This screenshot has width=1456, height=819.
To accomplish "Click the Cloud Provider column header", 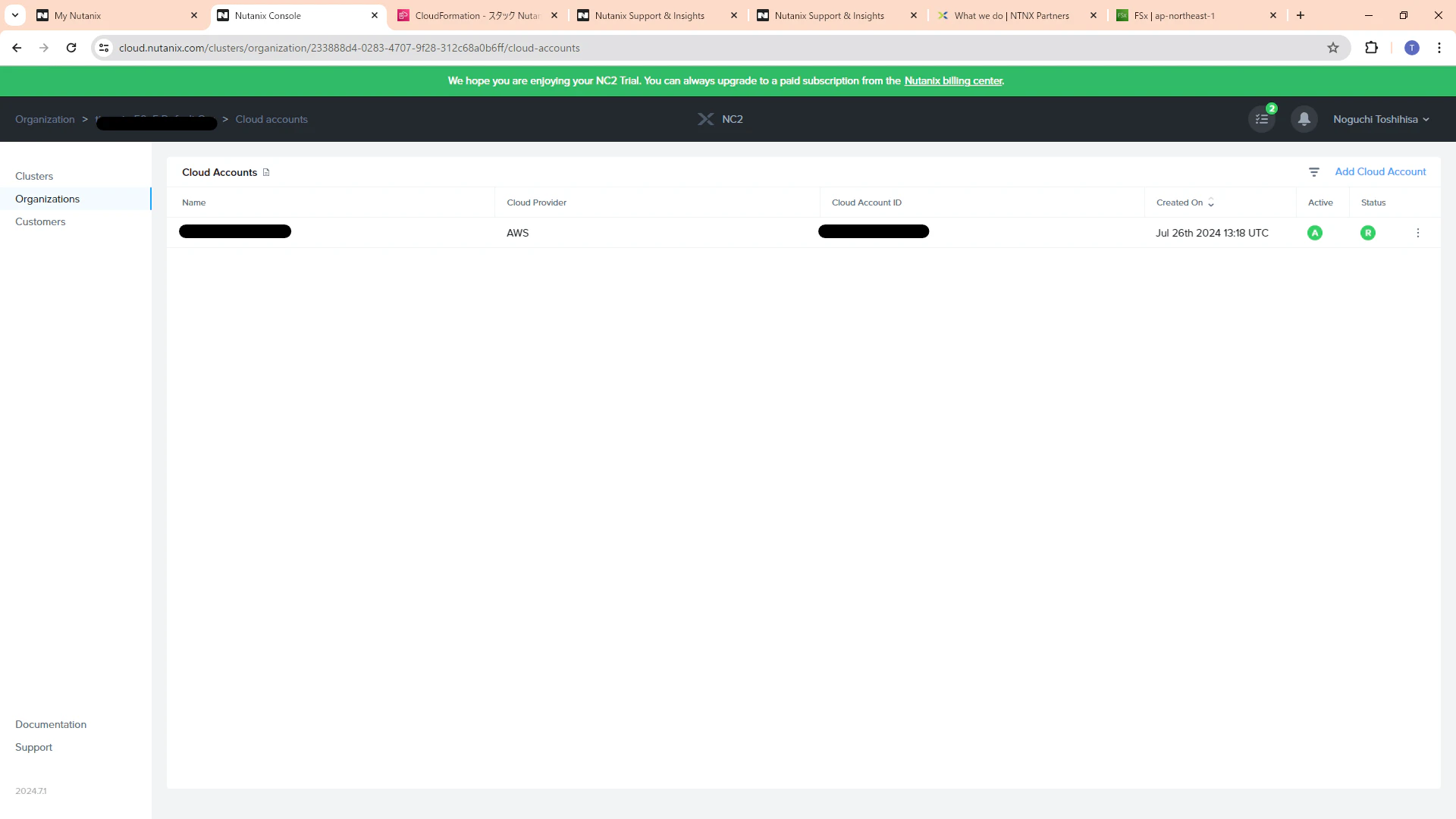I will (536, 202).
